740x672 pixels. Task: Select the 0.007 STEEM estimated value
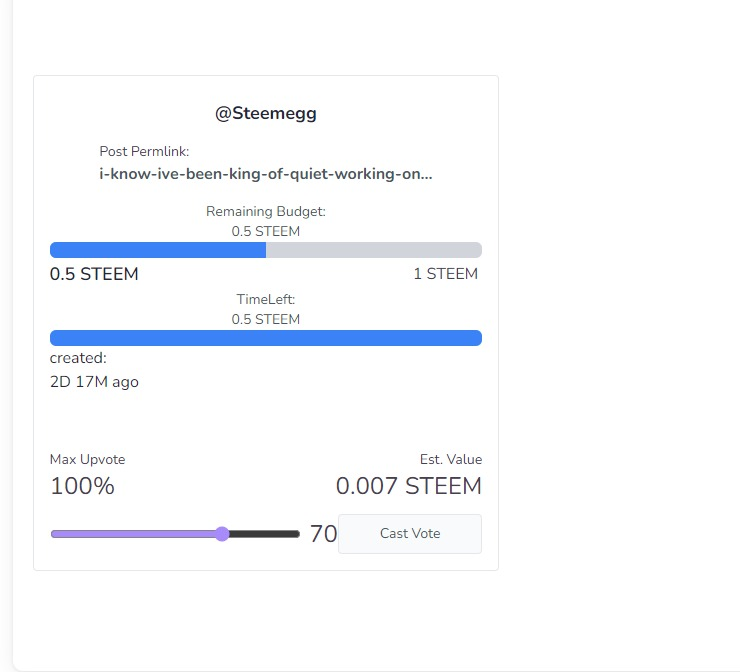click(408, 486)
